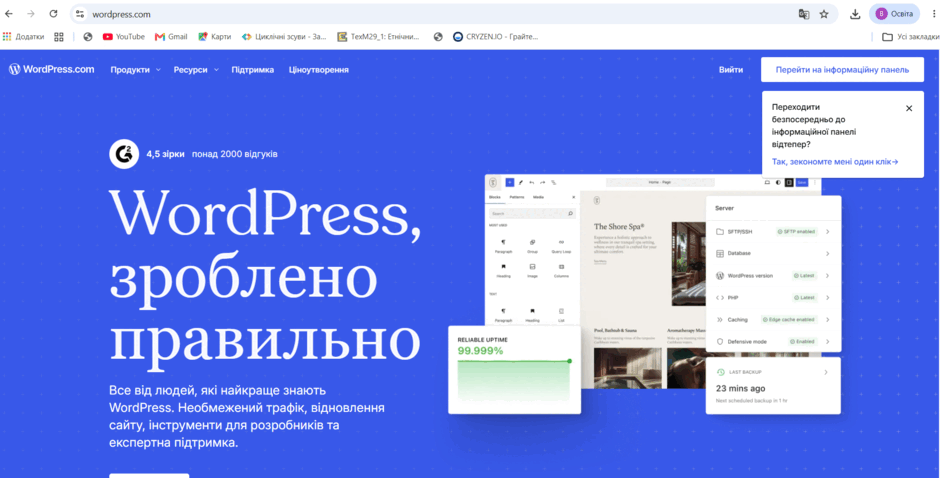Expand the Ресурси menu
The image size is (940, 478).
(196, 70)
